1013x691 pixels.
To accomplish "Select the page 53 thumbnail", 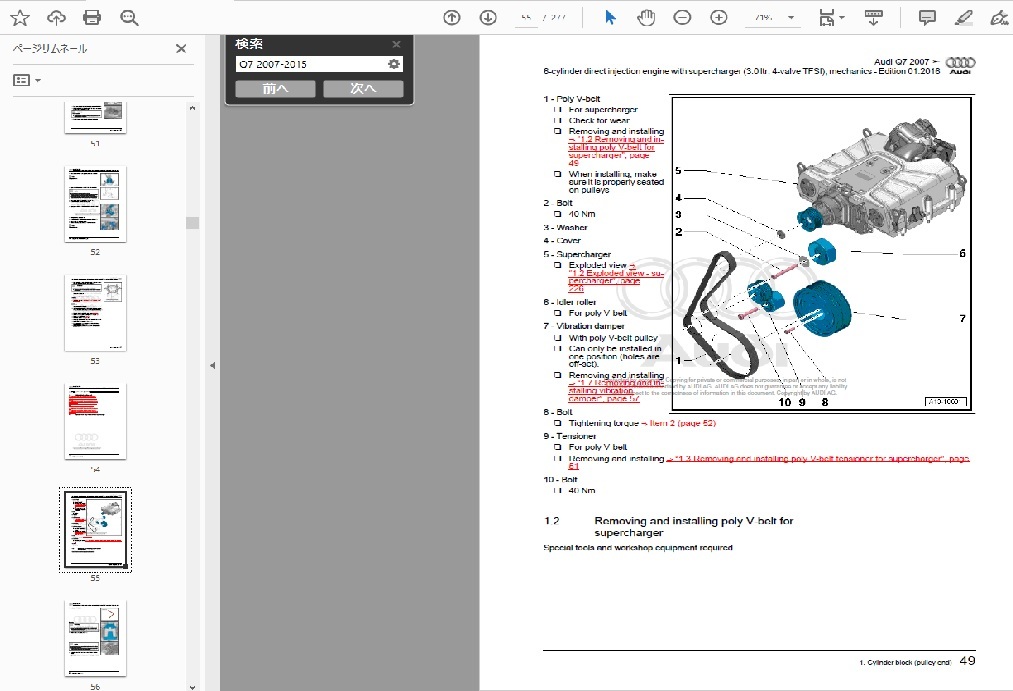I will 95,313.
